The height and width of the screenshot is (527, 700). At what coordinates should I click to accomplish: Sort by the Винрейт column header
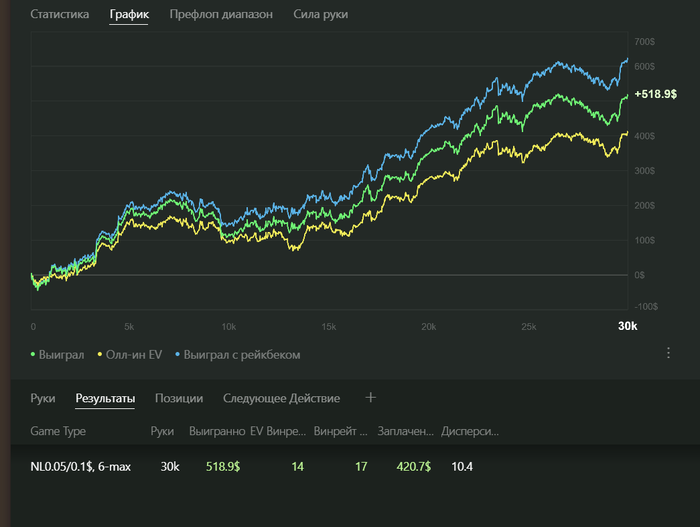341,431
